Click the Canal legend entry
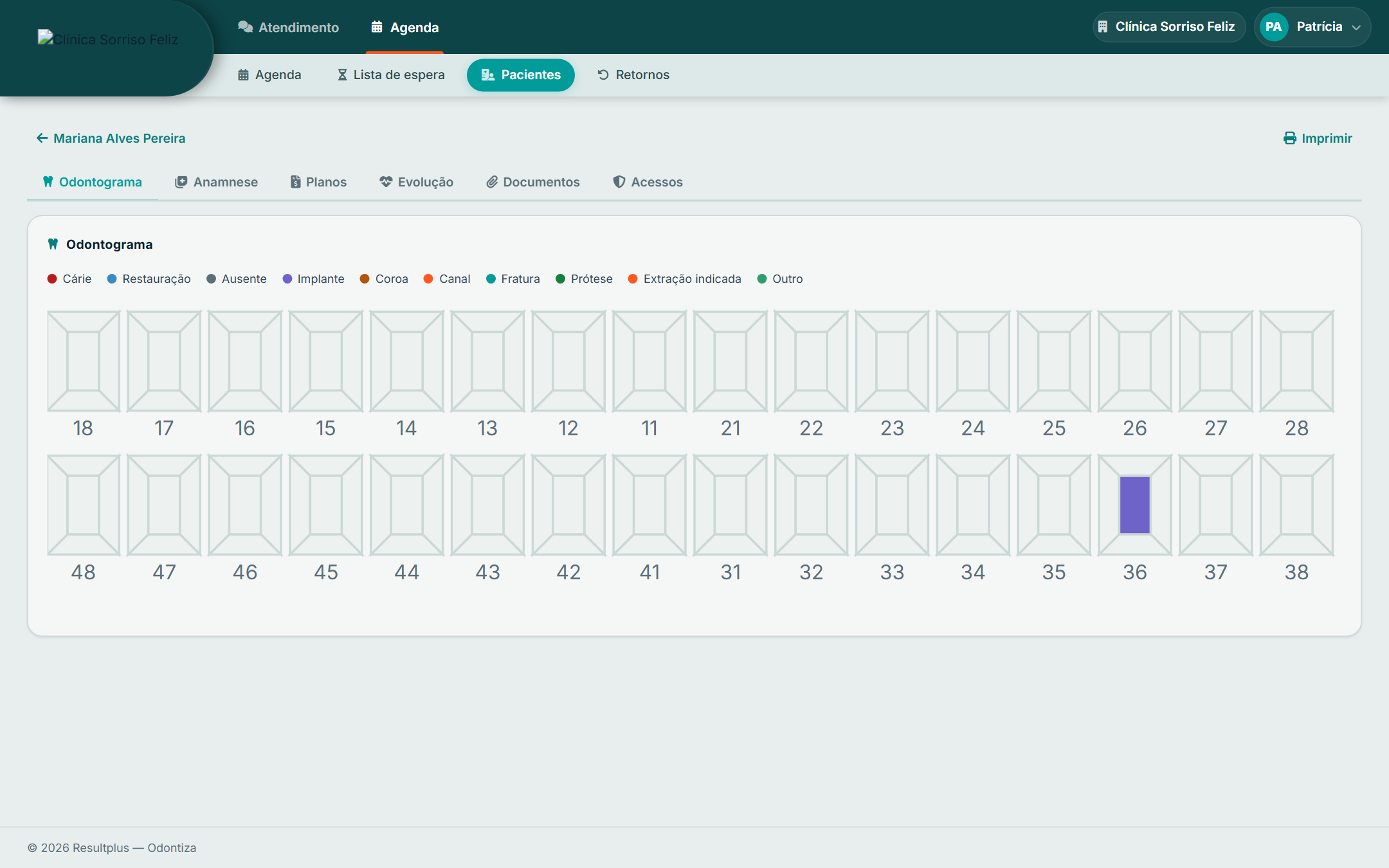1389x868 pixels. click(x=447, y=278)
